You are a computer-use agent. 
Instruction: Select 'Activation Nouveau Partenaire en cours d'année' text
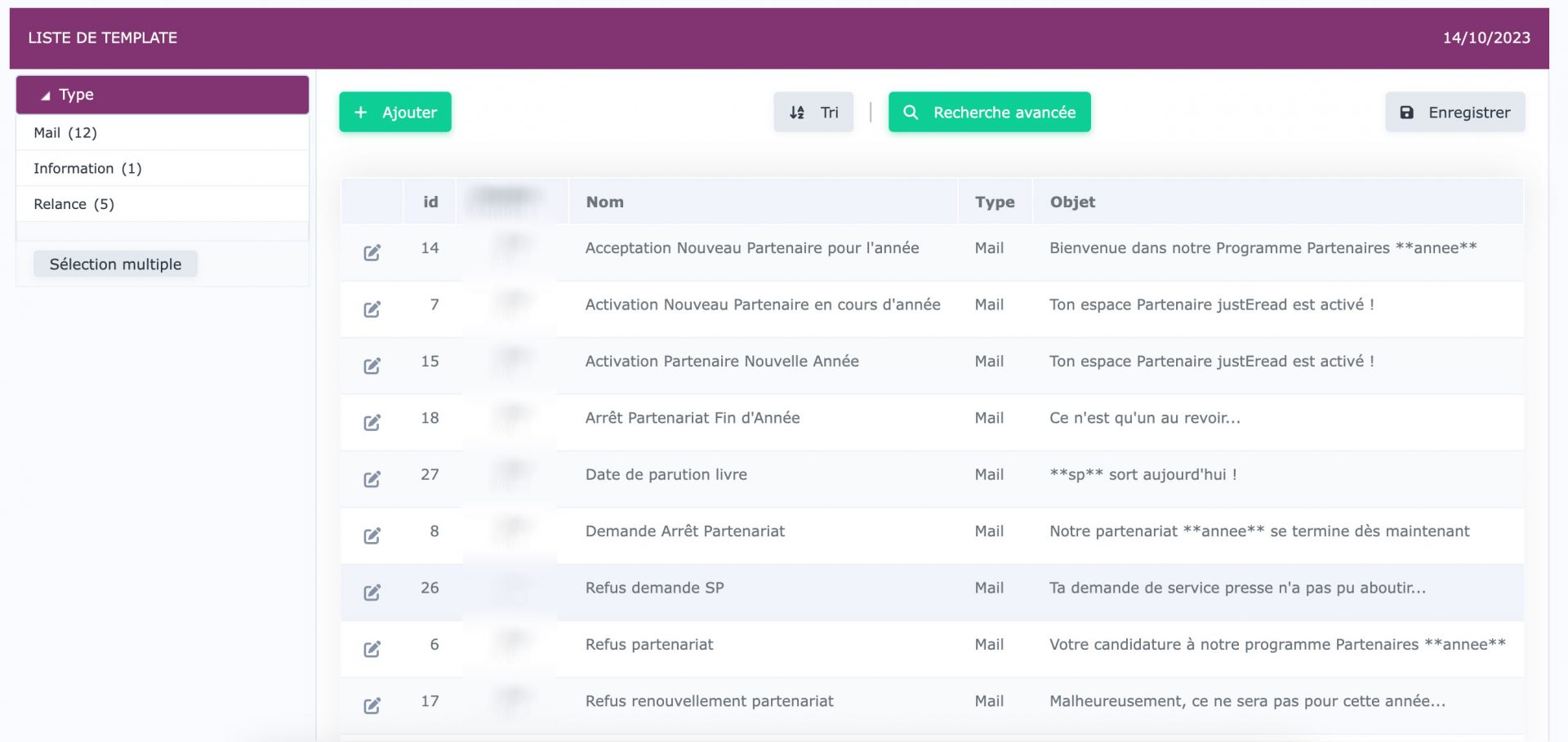click(763, 304)
